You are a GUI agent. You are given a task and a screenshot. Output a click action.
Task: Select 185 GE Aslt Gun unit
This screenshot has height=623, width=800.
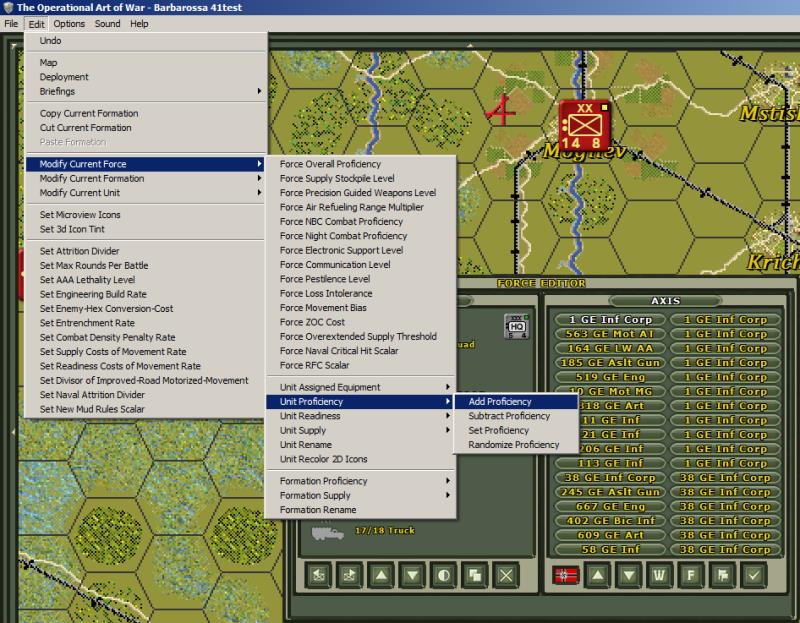click(x=610, y=362)
